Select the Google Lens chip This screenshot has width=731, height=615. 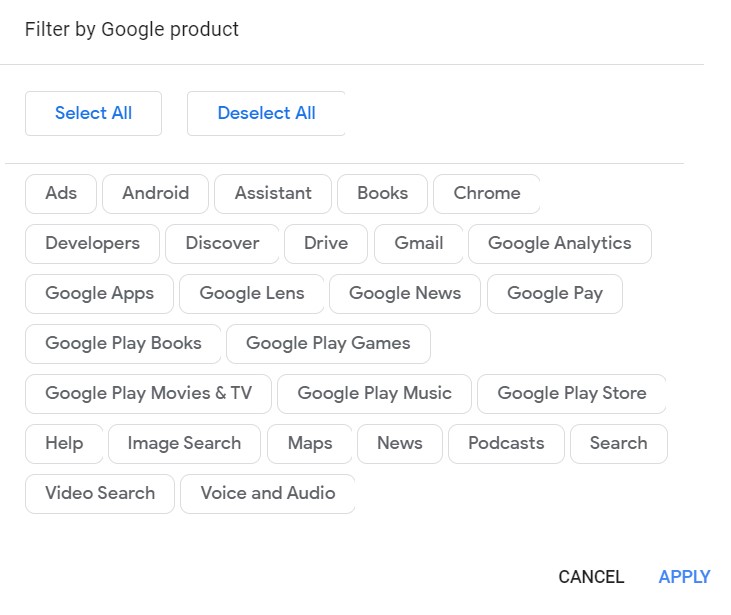pos(252,293)
